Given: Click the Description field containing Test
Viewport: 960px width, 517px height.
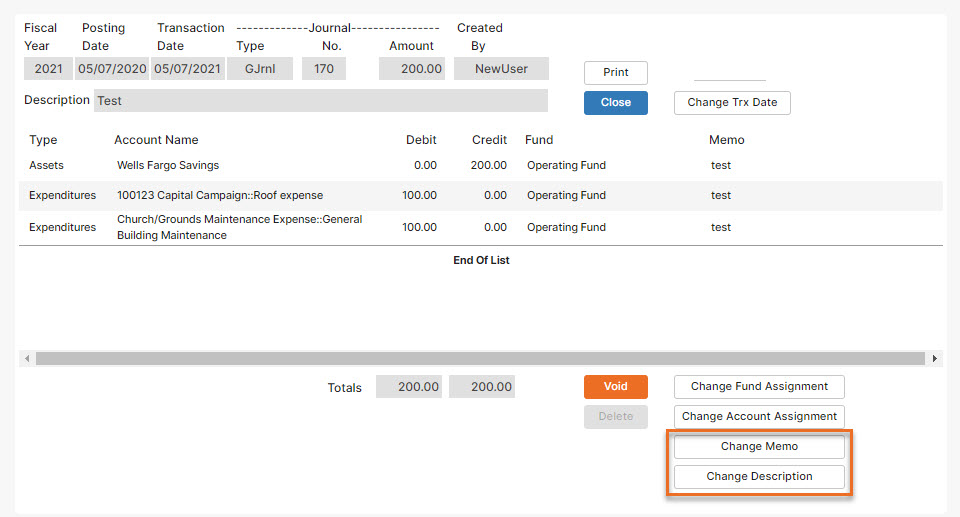Looking at the screenshot, I should 321,100.
